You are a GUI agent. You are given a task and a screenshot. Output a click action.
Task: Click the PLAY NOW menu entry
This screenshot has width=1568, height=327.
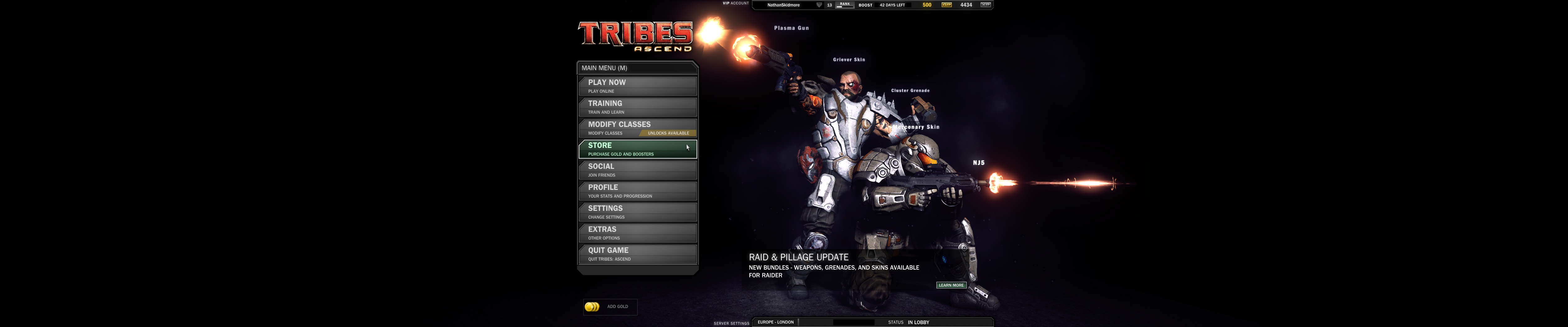pyautogui.click(x=637, y=86)
